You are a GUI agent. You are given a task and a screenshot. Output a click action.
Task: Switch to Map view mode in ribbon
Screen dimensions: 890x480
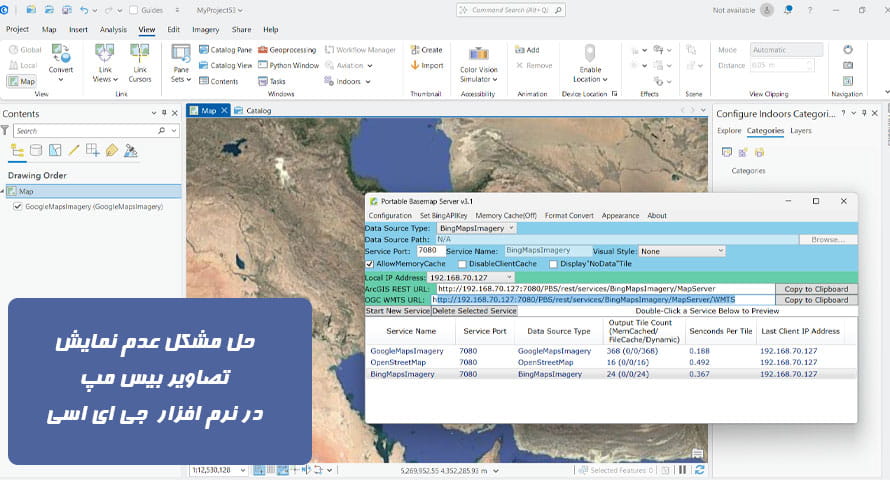(x=22, y=81)
